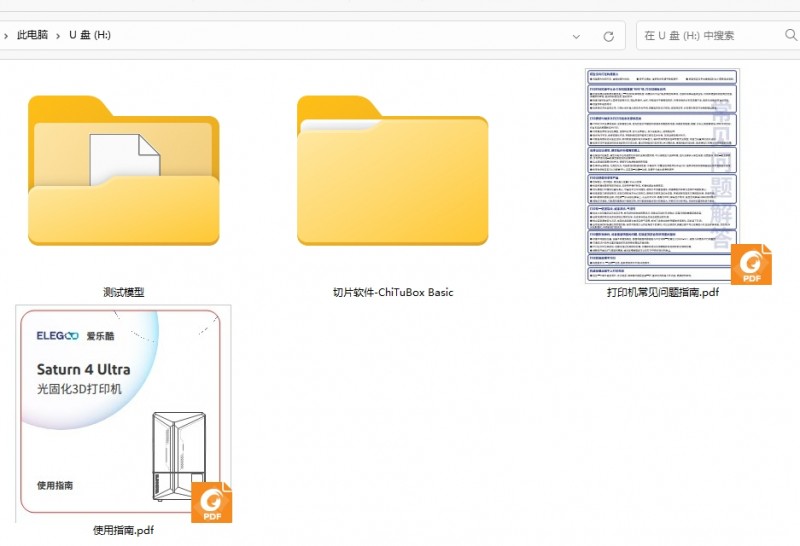The height and width of the screenshot is (546, 800).
Task: Click U 盘 (H:) in the breadcrumb
Action: (90, 35)
